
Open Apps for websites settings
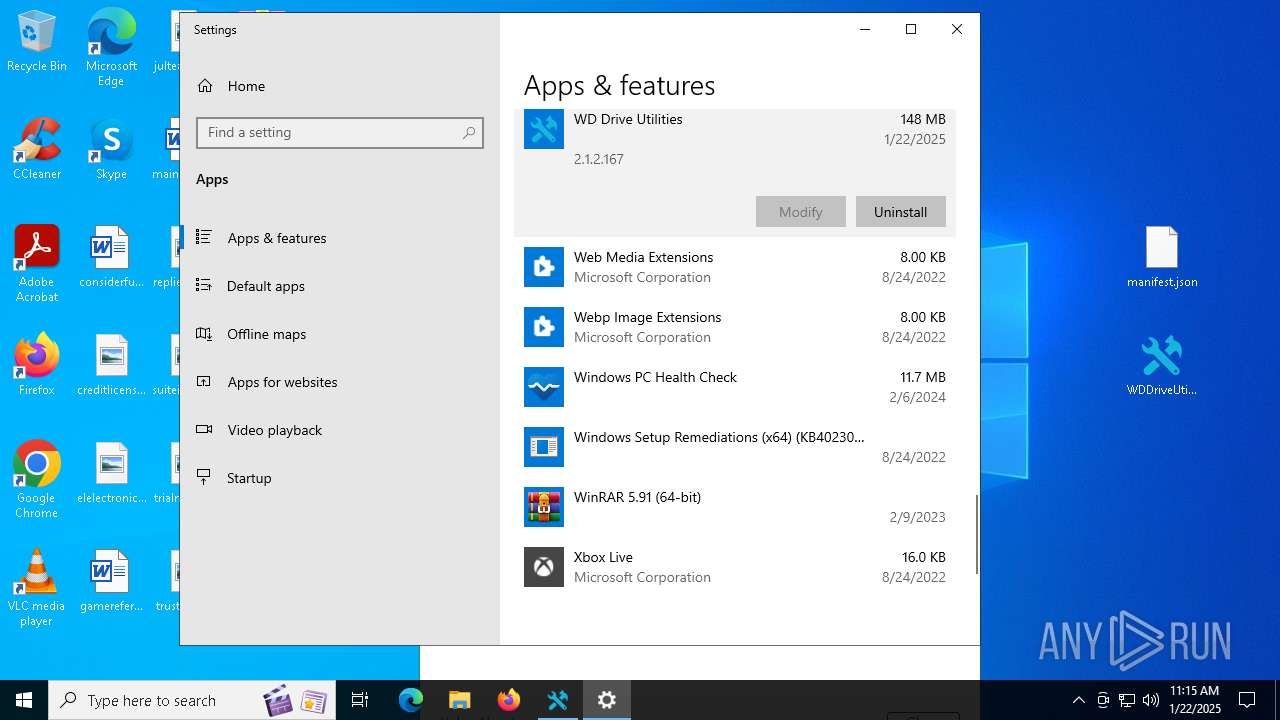340,382
